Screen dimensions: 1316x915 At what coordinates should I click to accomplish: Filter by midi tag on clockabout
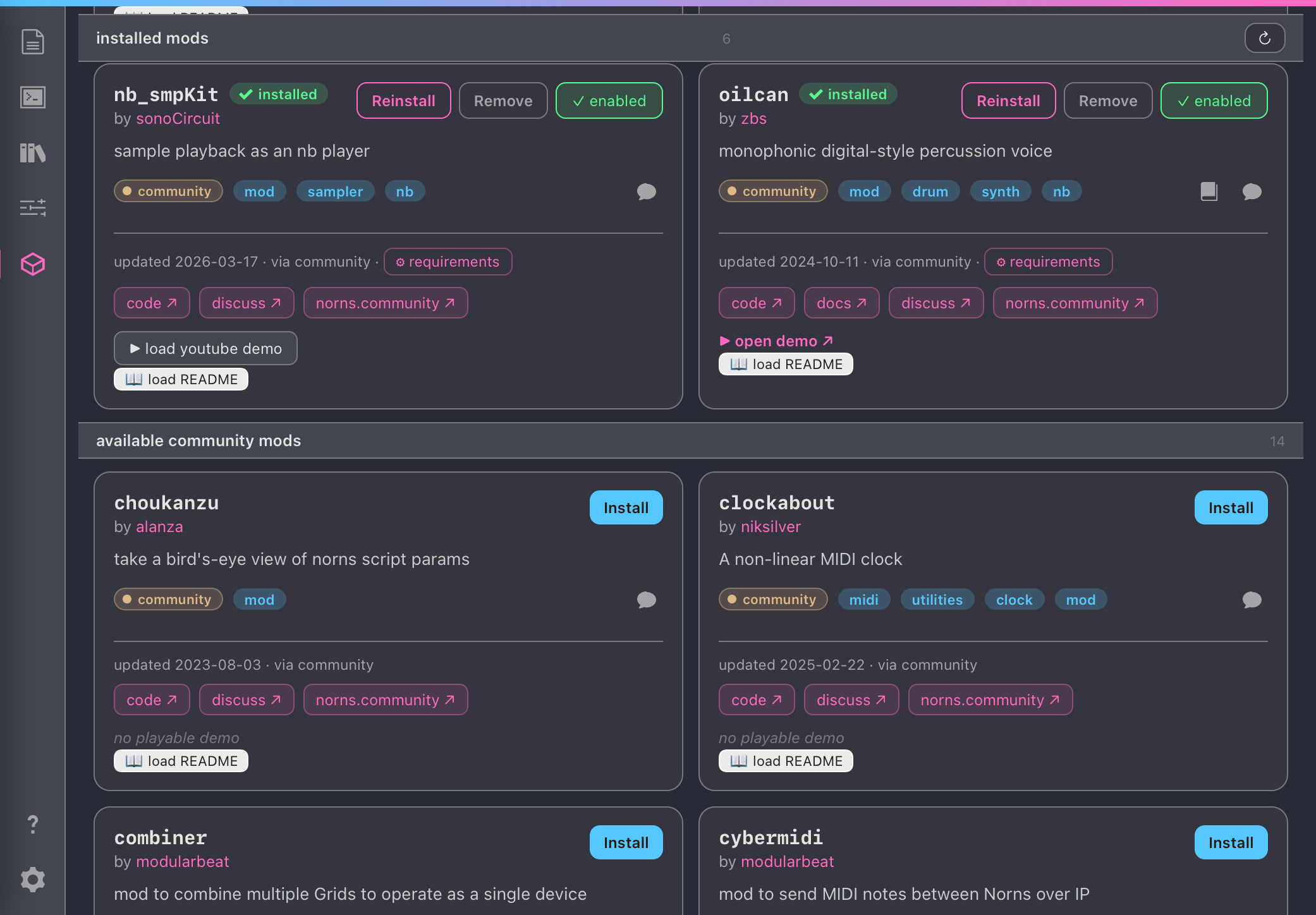864,600
